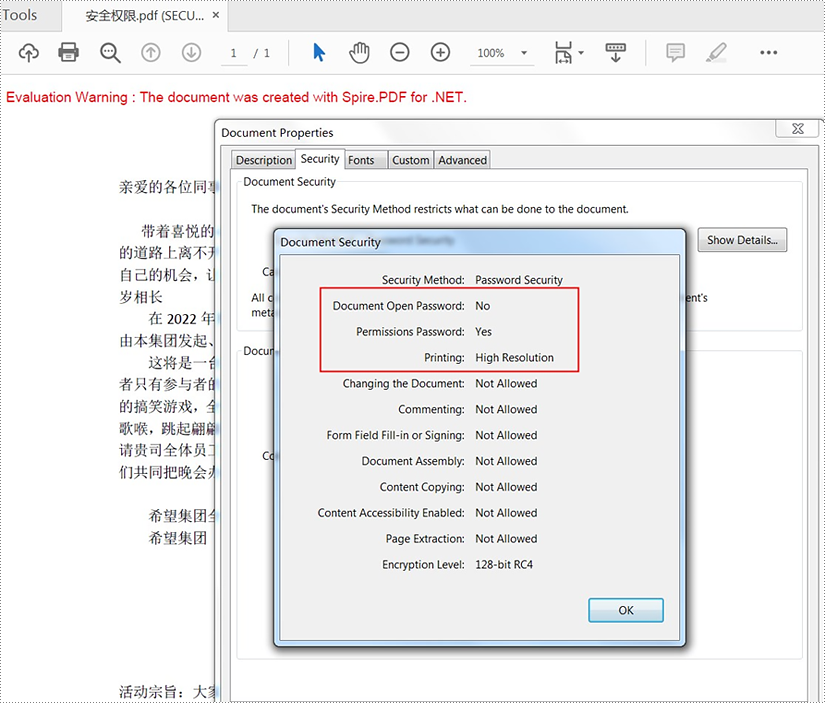Viewport: 825px width, 703px height.
Task: Choose the selection arrow tool
Action: click(319, 53)
